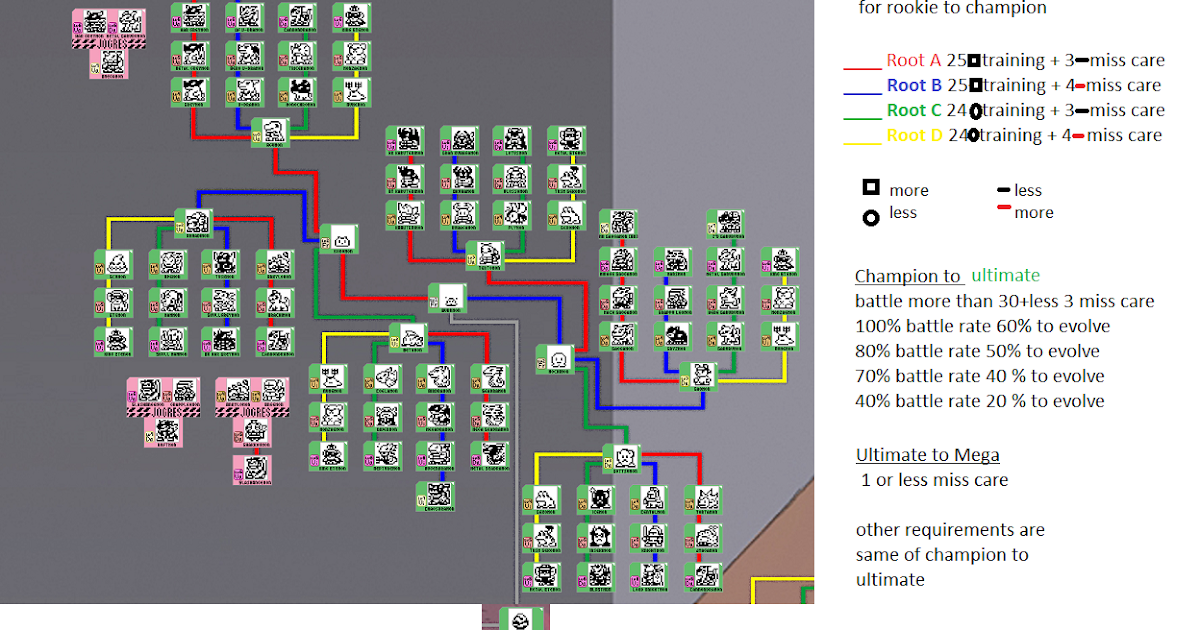The width and height of the screenshot is (1200, 630).
Task: Click the rookie card heading the left-side group
Action: (194, 222)
